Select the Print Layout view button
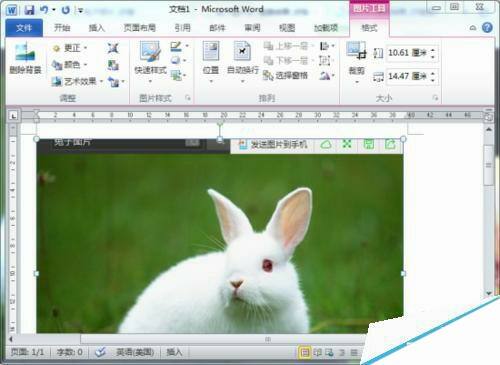Viewport: 500px width, 365px height. [304, 352]
